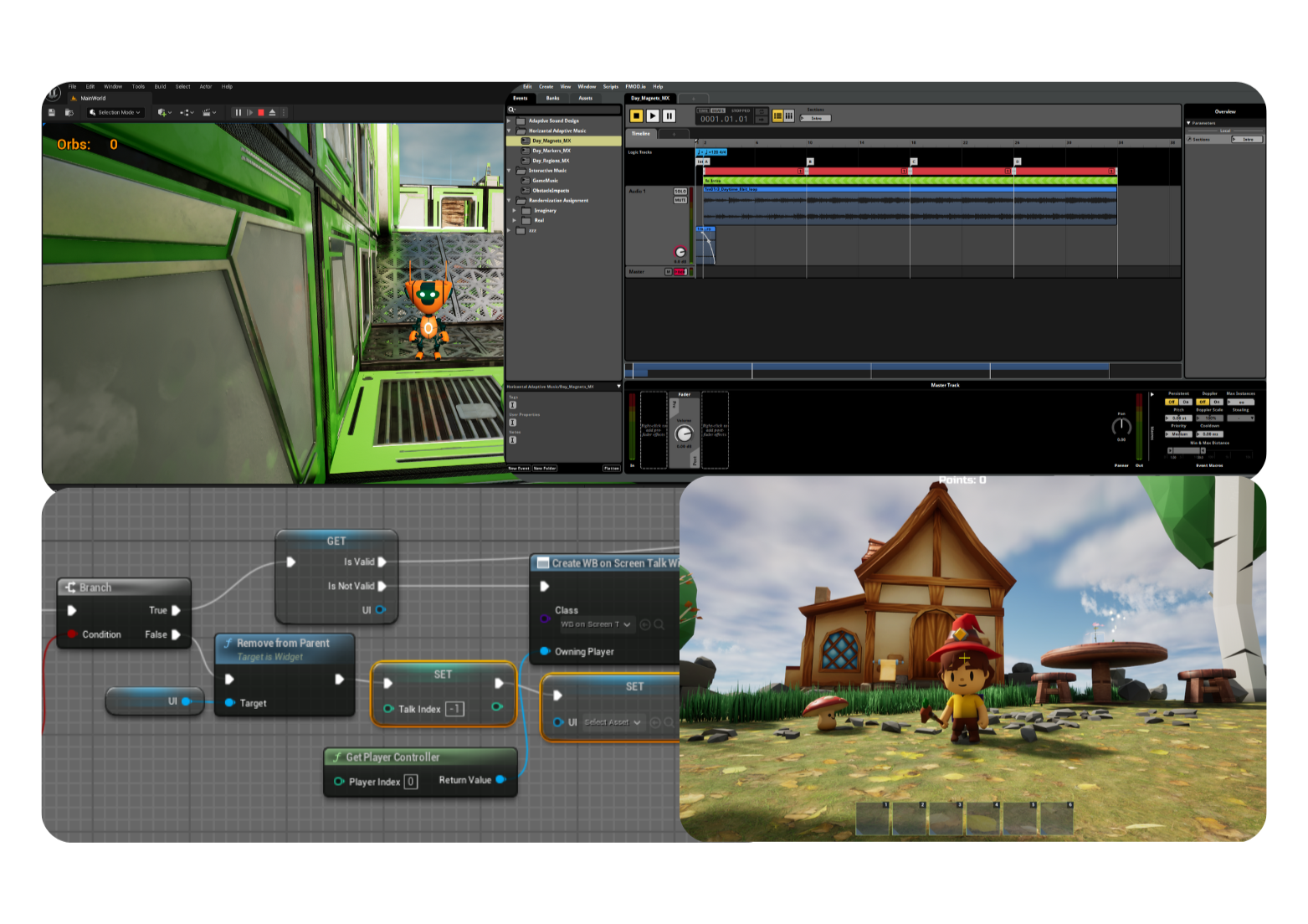The height and width of the screenshot is (924, 1308).
Task: Click the FMOD pause button
Action: pos(669,116)
